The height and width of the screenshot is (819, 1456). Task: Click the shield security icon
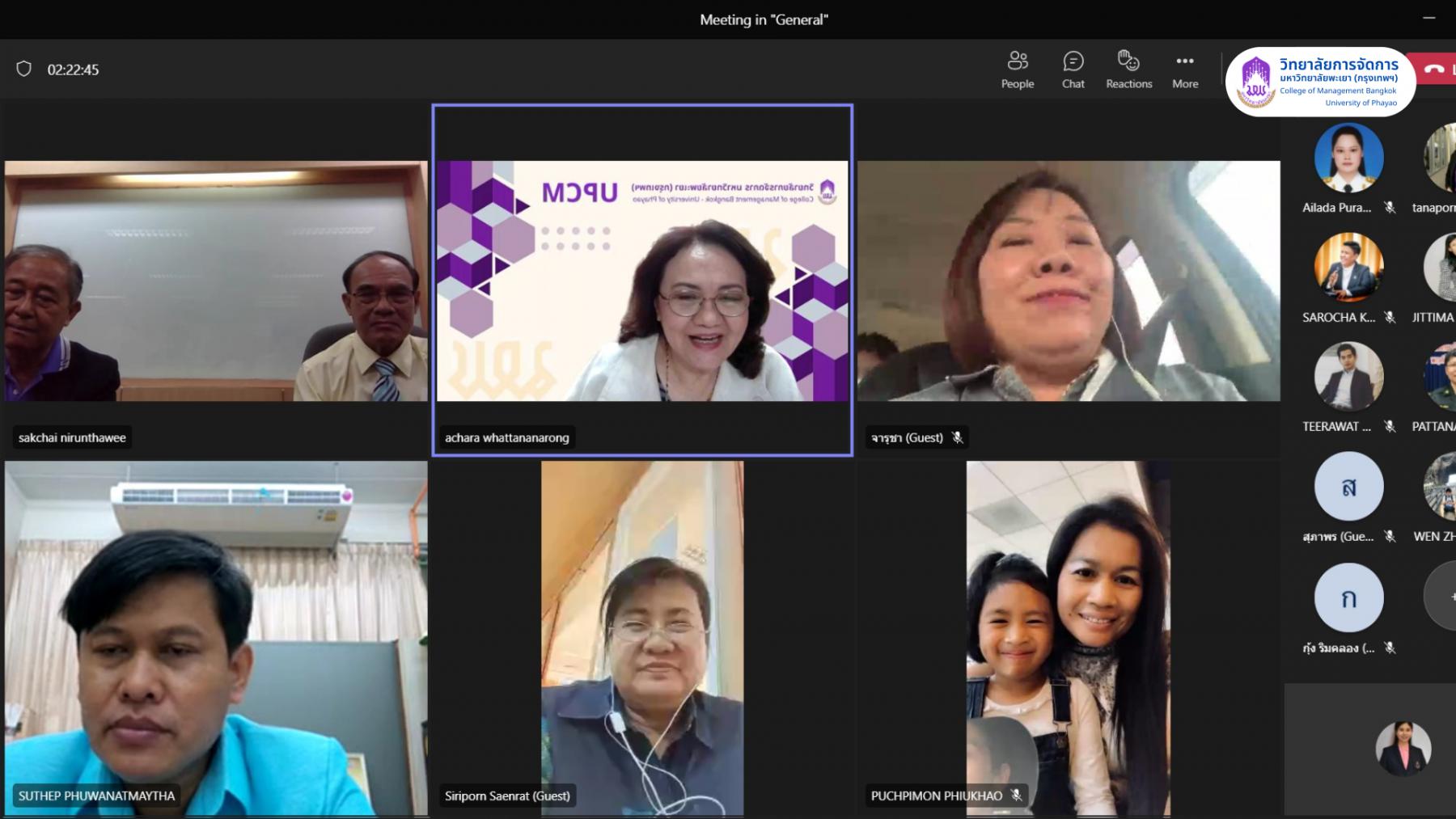pyautogui.click(x=24, y=69)
